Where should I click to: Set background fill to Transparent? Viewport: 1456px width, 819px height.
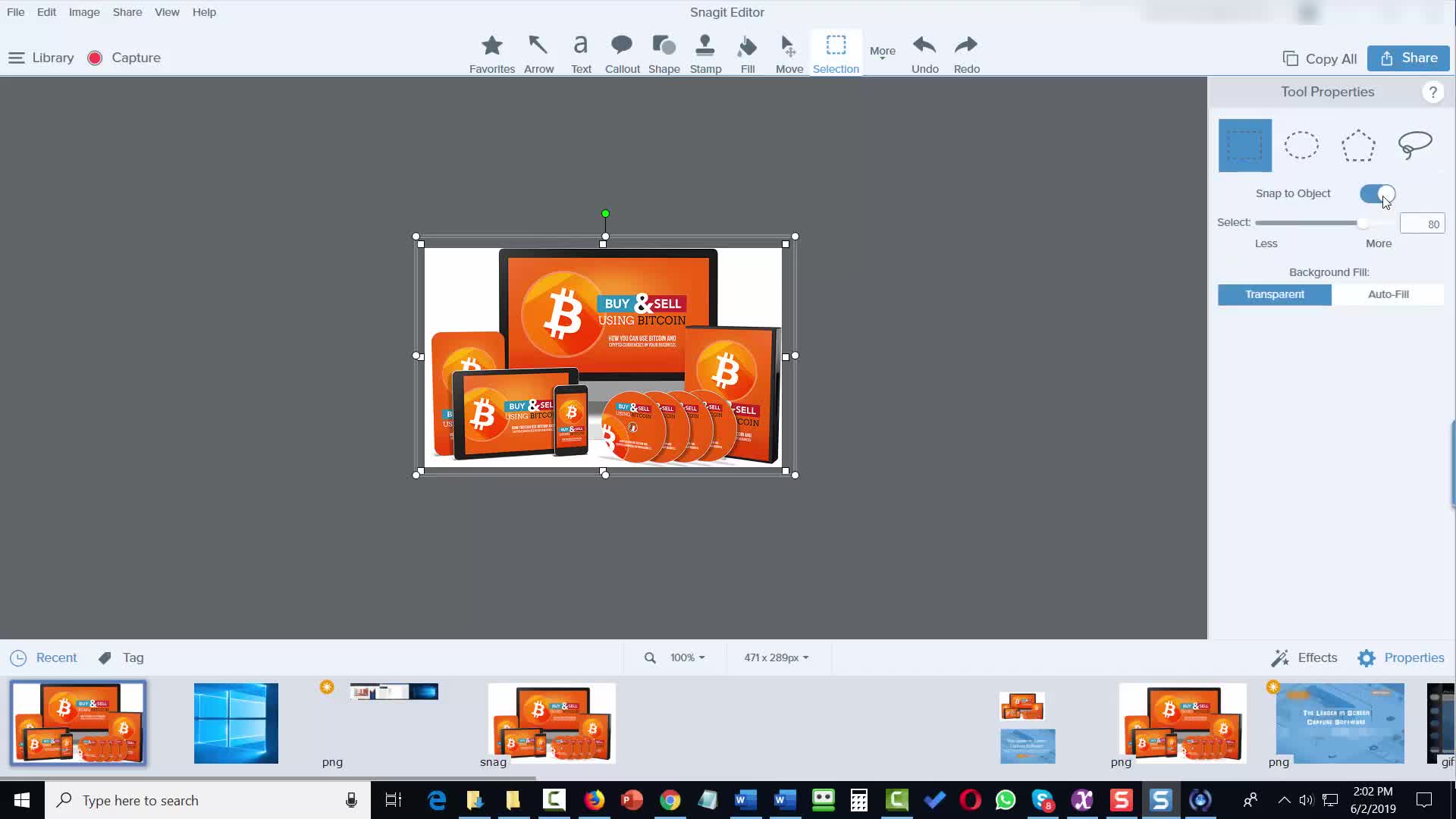pyautogui.click(x=1274, y=294)
